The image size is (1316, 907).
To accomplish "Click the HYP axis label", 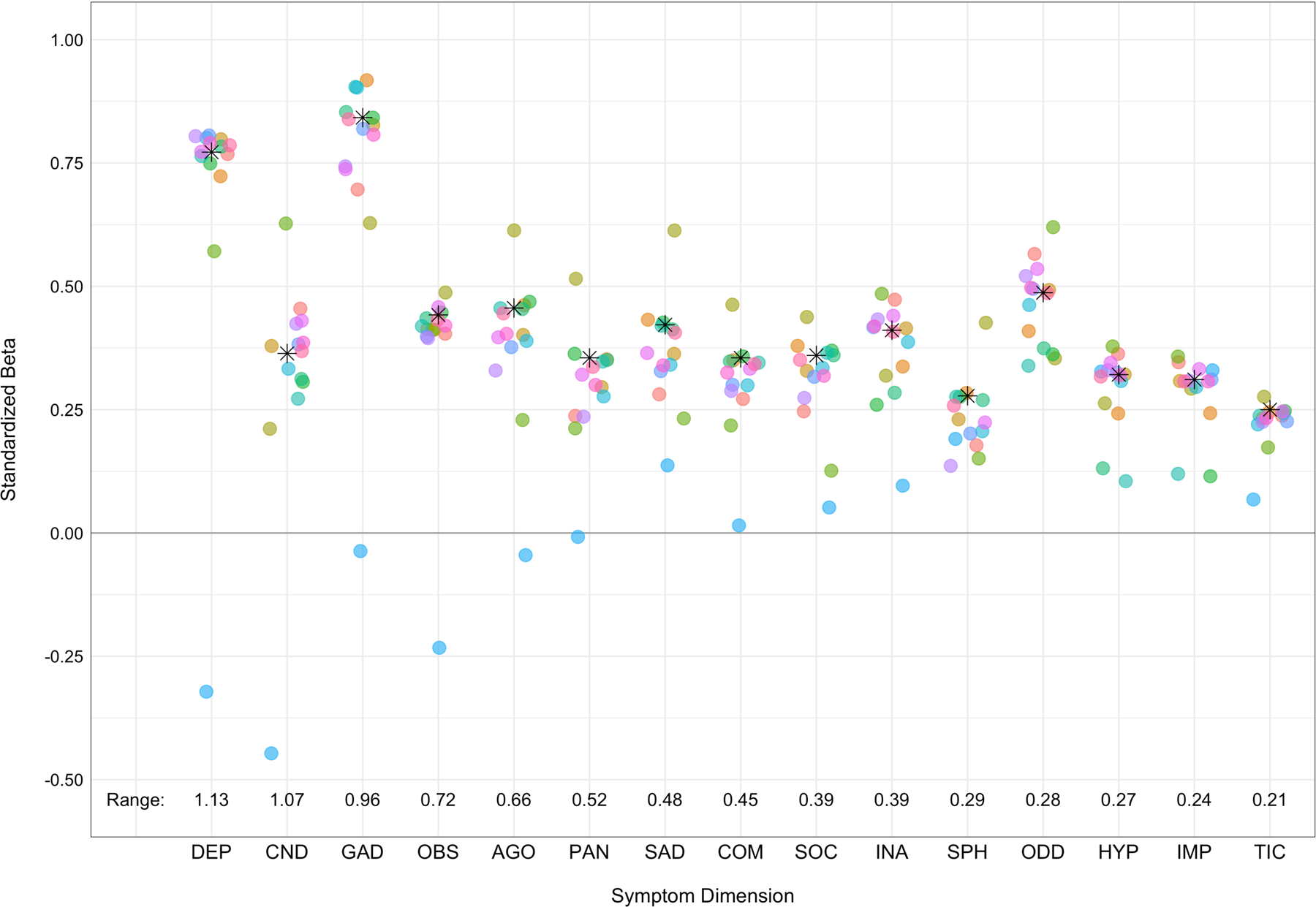I will point(1119,852).
